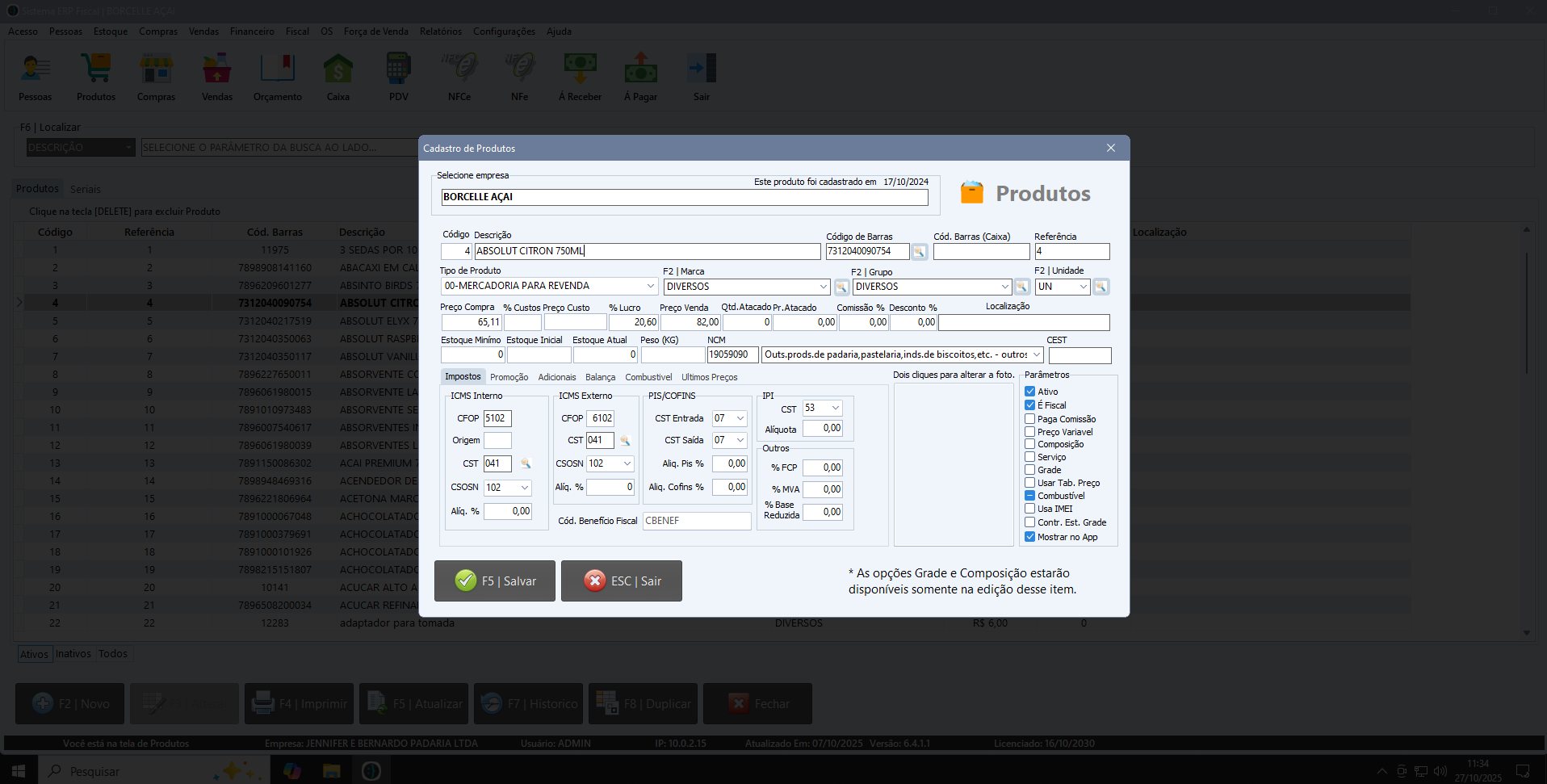This screenshot has height=784, width=1547.
Task: Expand the Tipo de Produto dropdown
Action: click(x=650, y=286)
